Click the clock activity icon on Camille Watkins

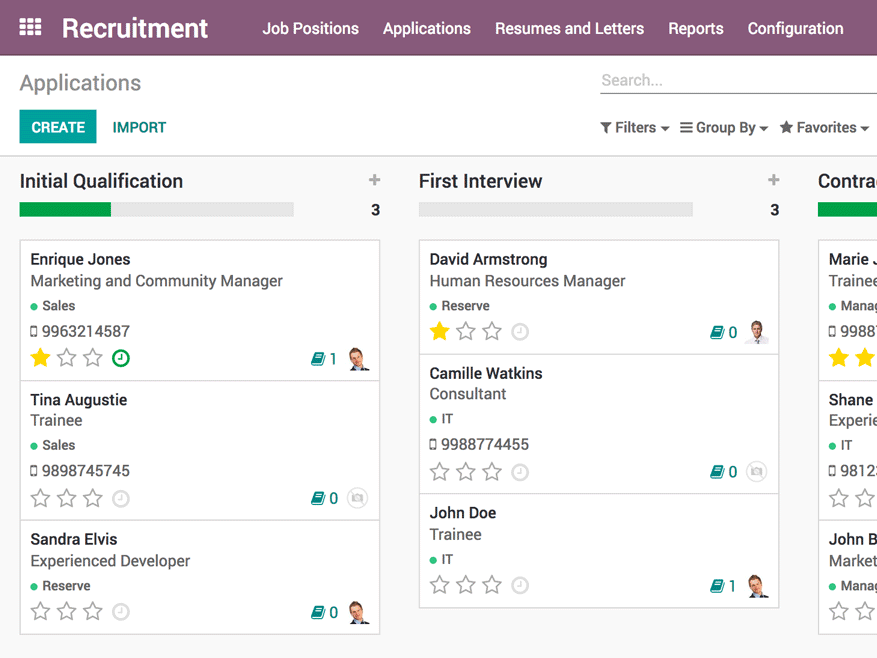pyautogui.click(x=520, y=472)
